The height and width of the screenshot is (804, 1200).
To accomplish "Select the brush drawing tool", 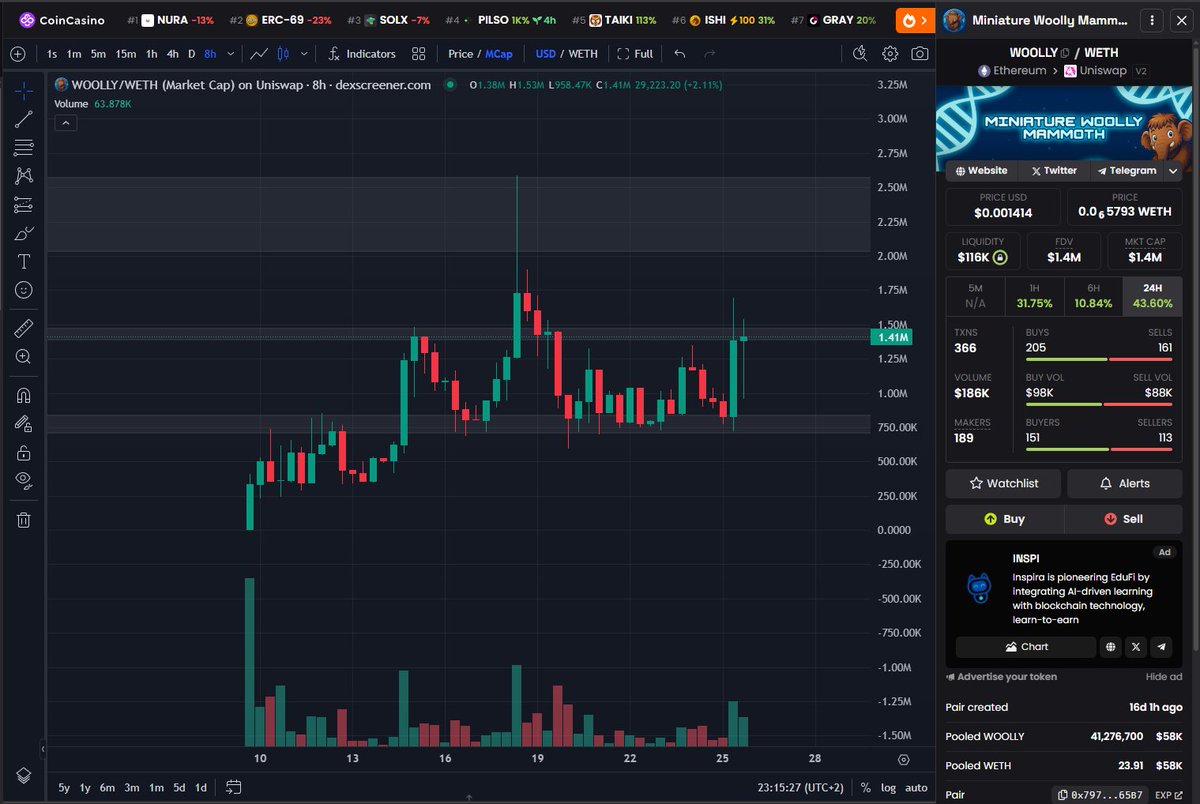I will (x=24, y=233).
